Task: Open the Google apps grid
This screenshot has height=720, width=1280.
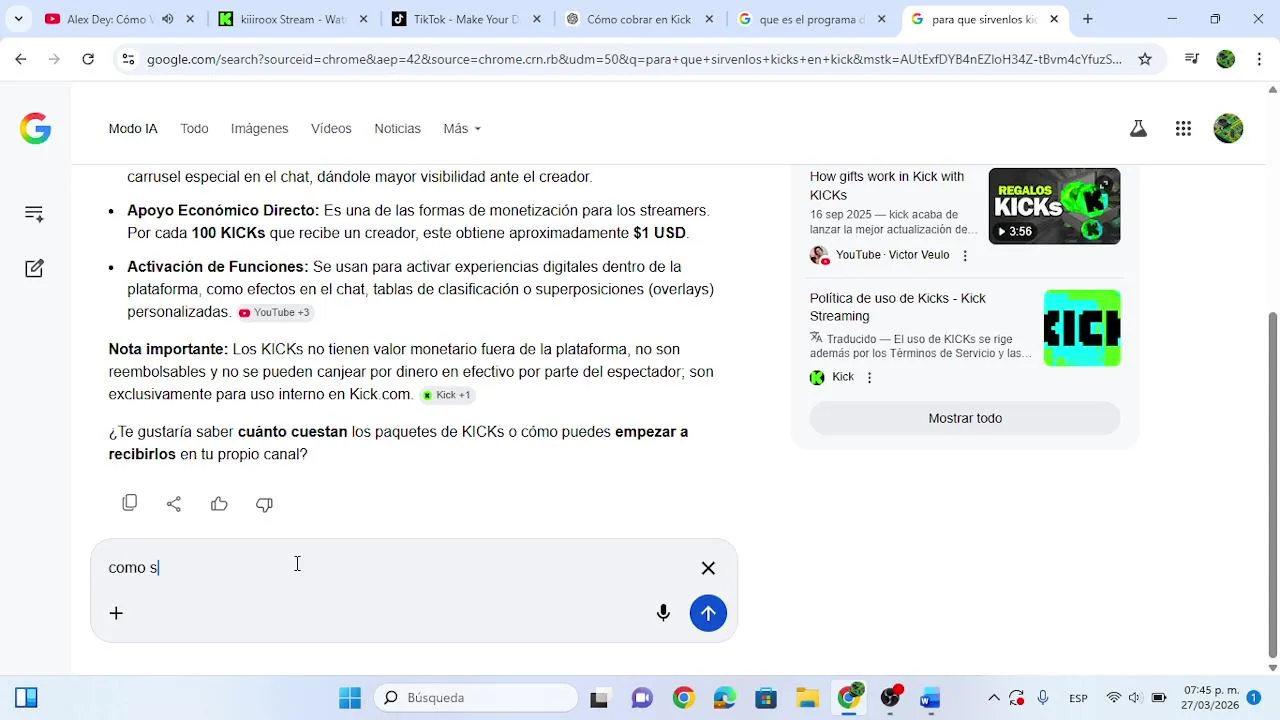Action: 1183,128
